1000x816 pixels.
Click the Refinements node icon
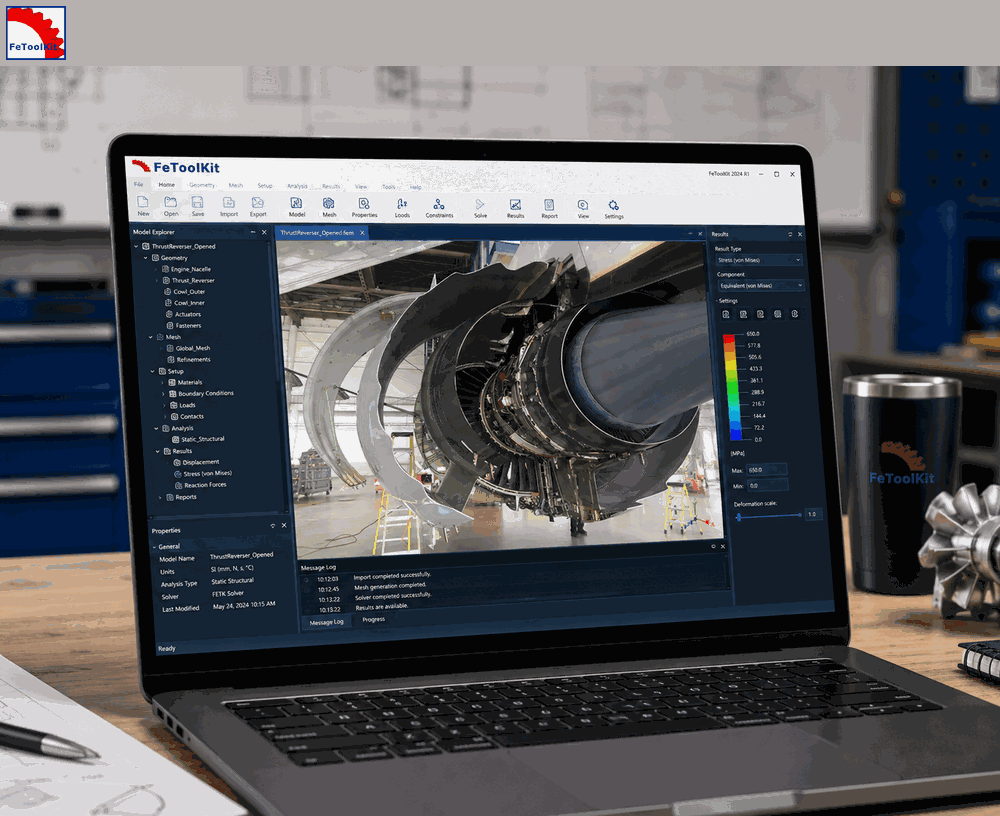point(171,359)
